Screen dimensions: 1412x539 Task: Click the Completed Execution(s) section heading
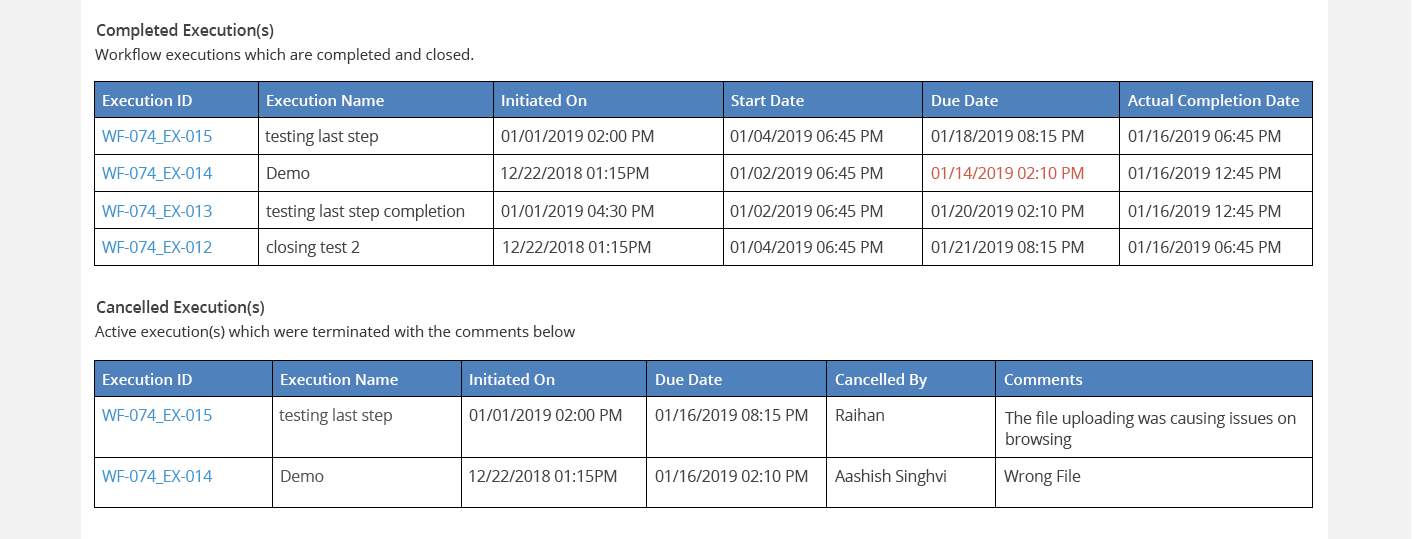[185, 30]
